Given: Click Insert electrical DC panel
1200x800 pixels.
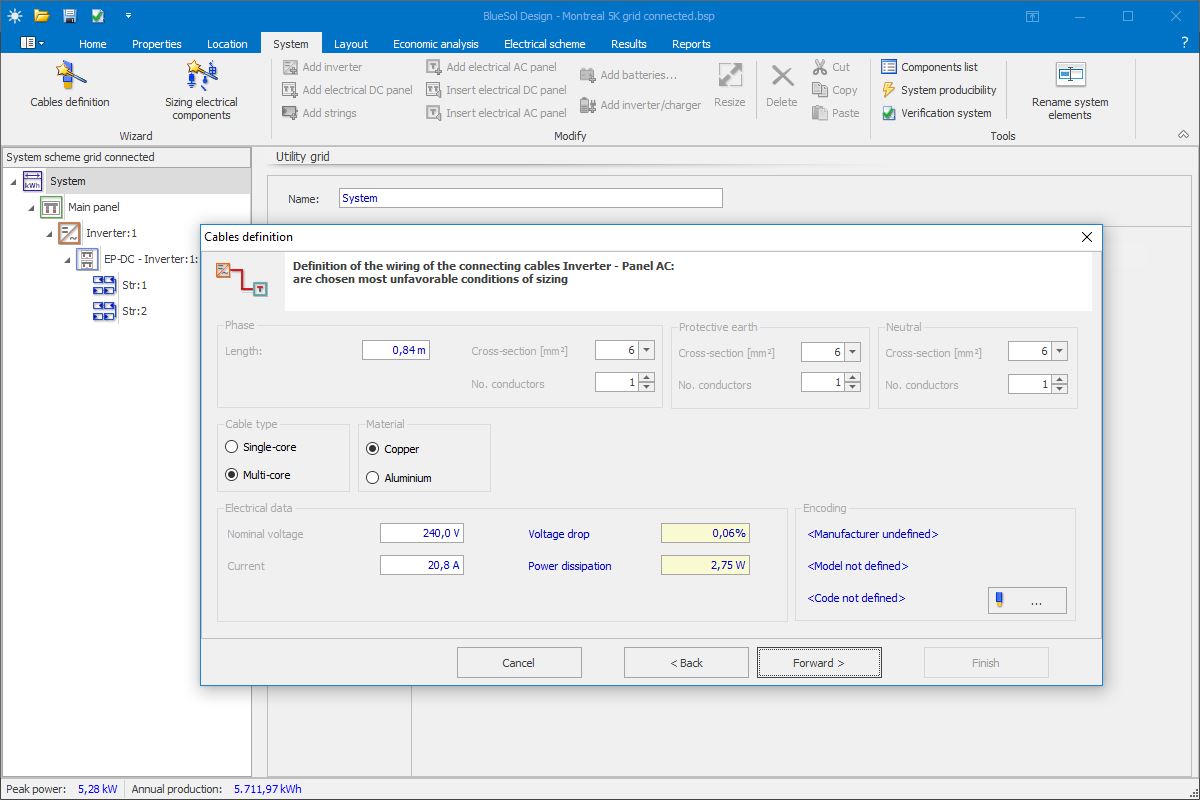Looking at the screenshot, I should (496, 90).
